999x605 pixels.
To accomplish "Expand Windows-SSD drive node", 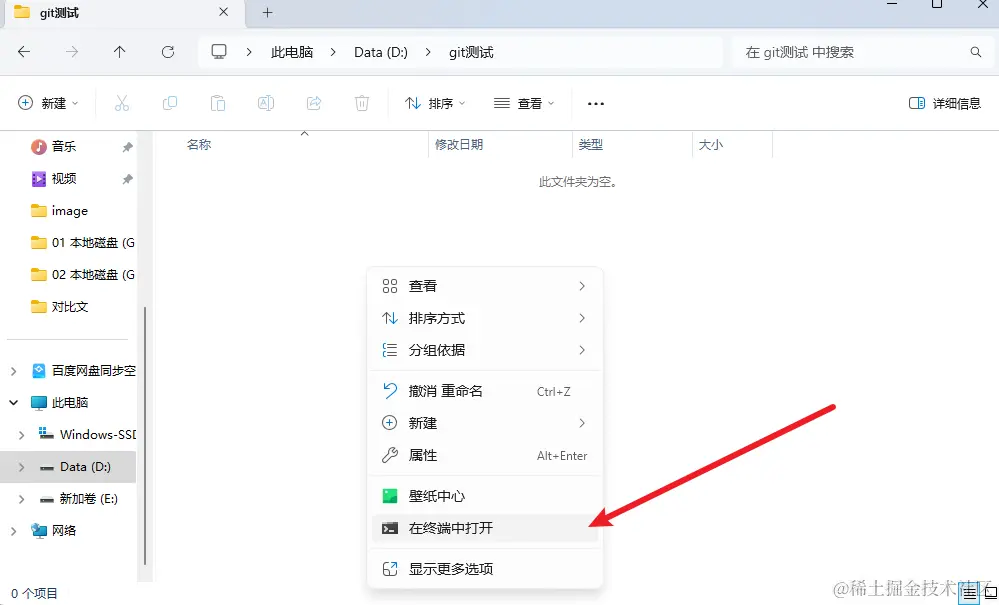I will (22, 435).
